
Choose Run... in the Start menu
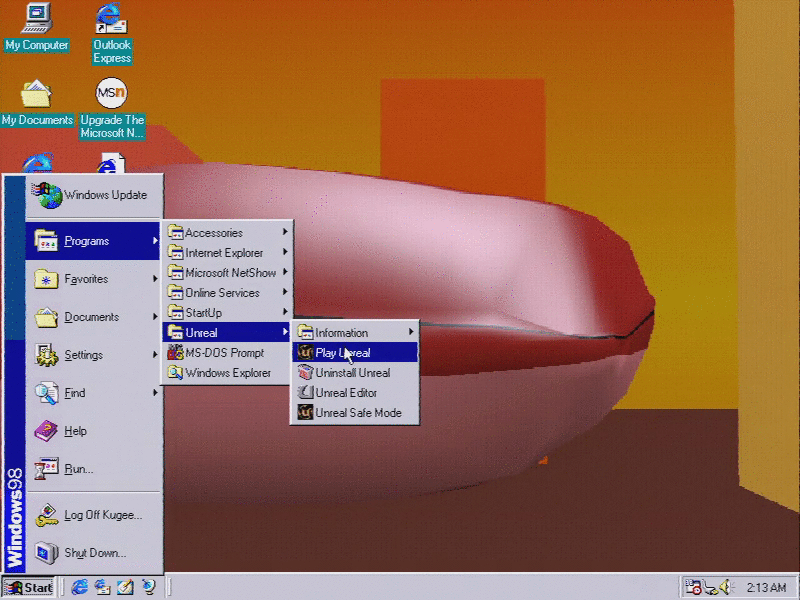click(x=93, y=469)
